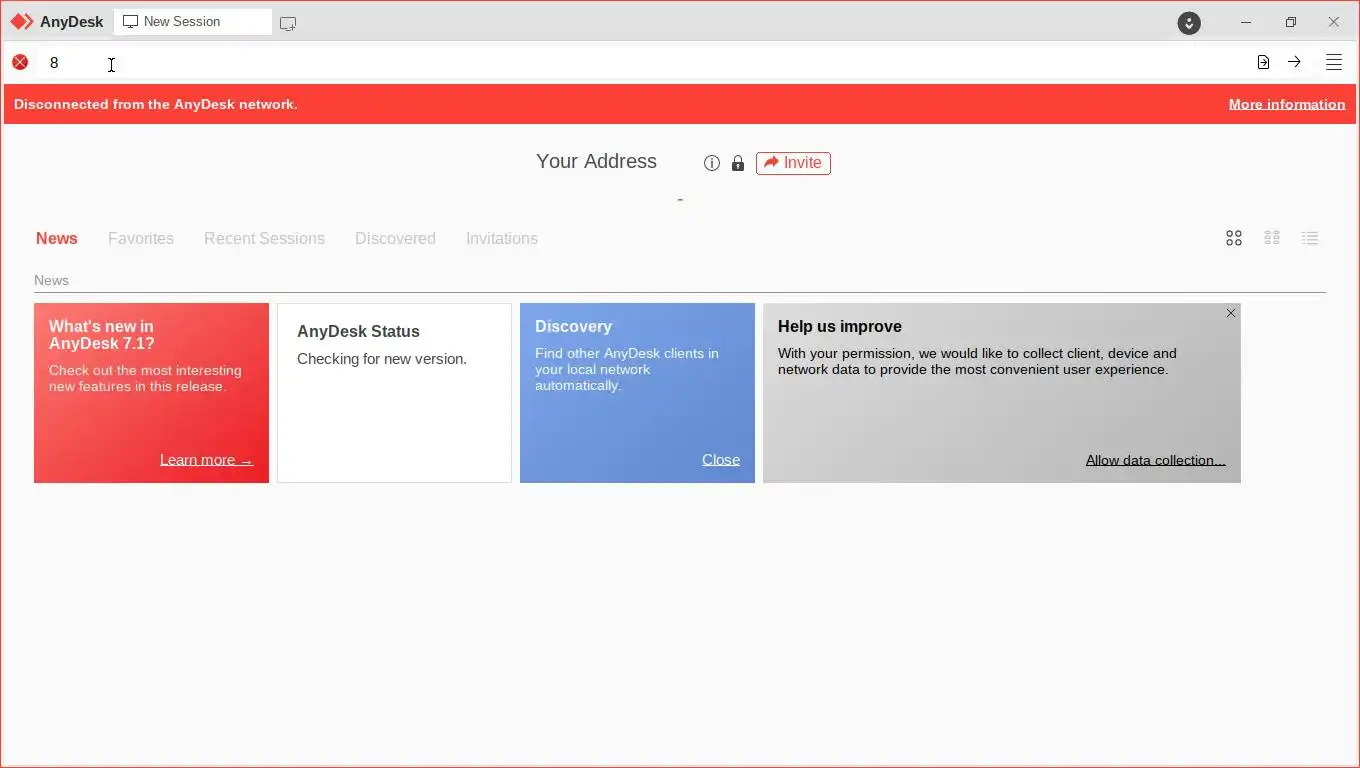
Task: Click the Checking for new version text
Action: coord(382,359)
